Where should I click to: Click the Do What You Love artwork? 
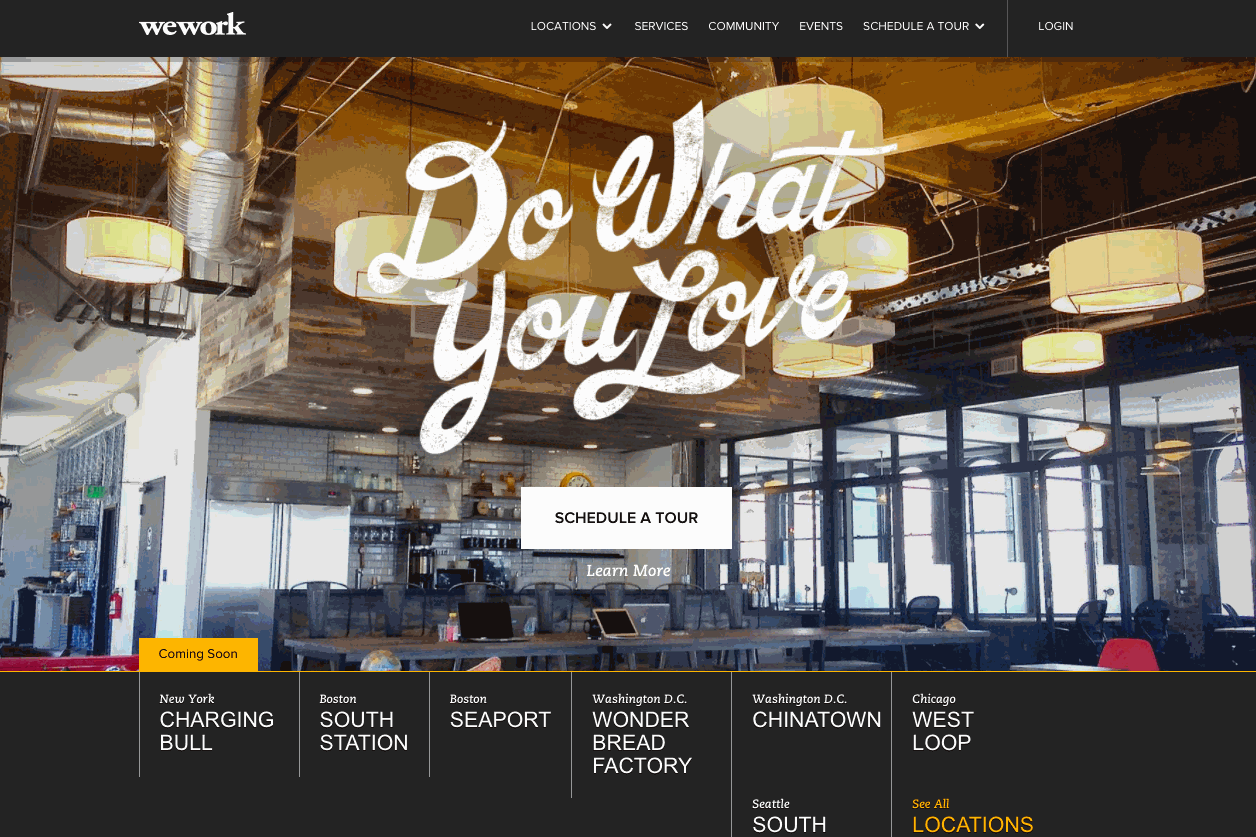coord(631,281)
